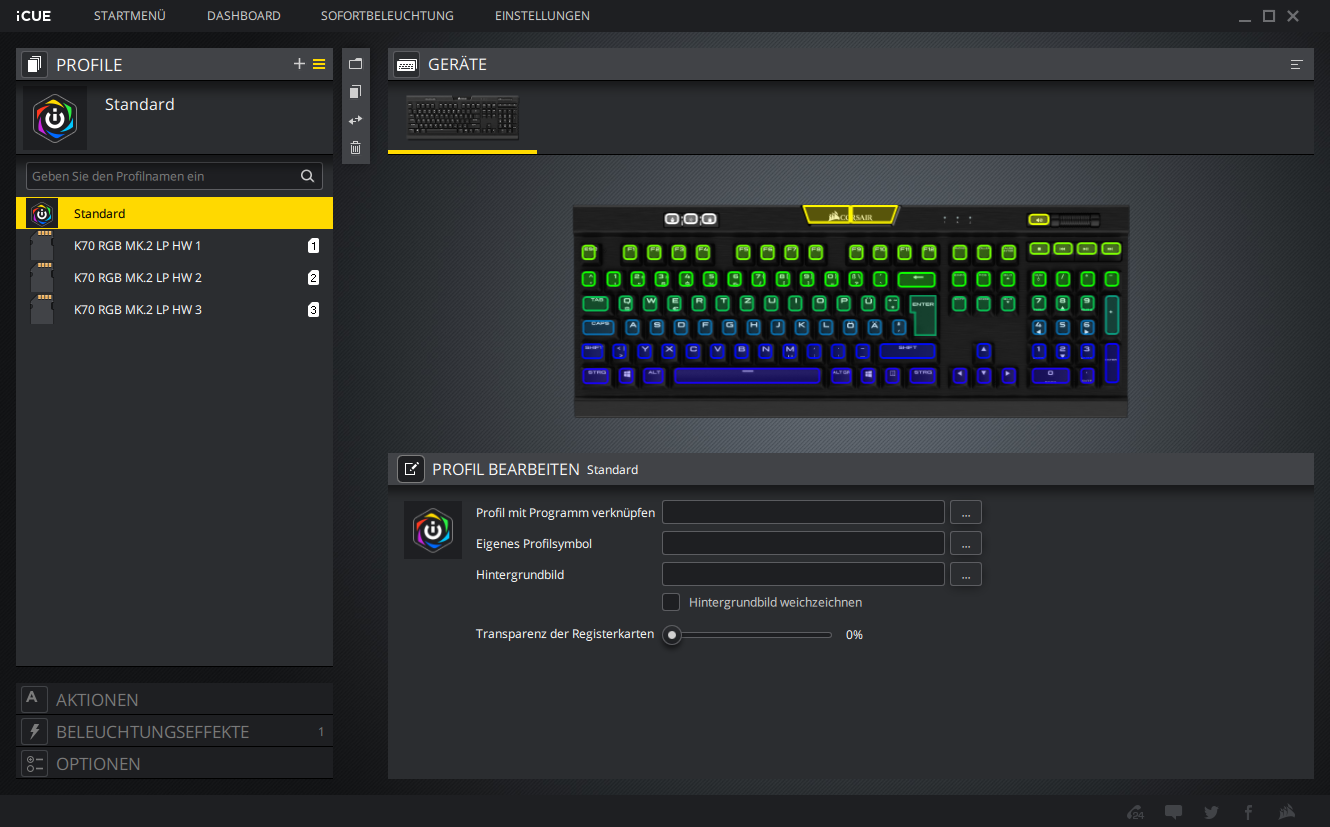Switch to the Dashboard tab
Image resolution: width=1330 pixels, height=827 pixels.
pyautogui.click(x=244, y=16)
